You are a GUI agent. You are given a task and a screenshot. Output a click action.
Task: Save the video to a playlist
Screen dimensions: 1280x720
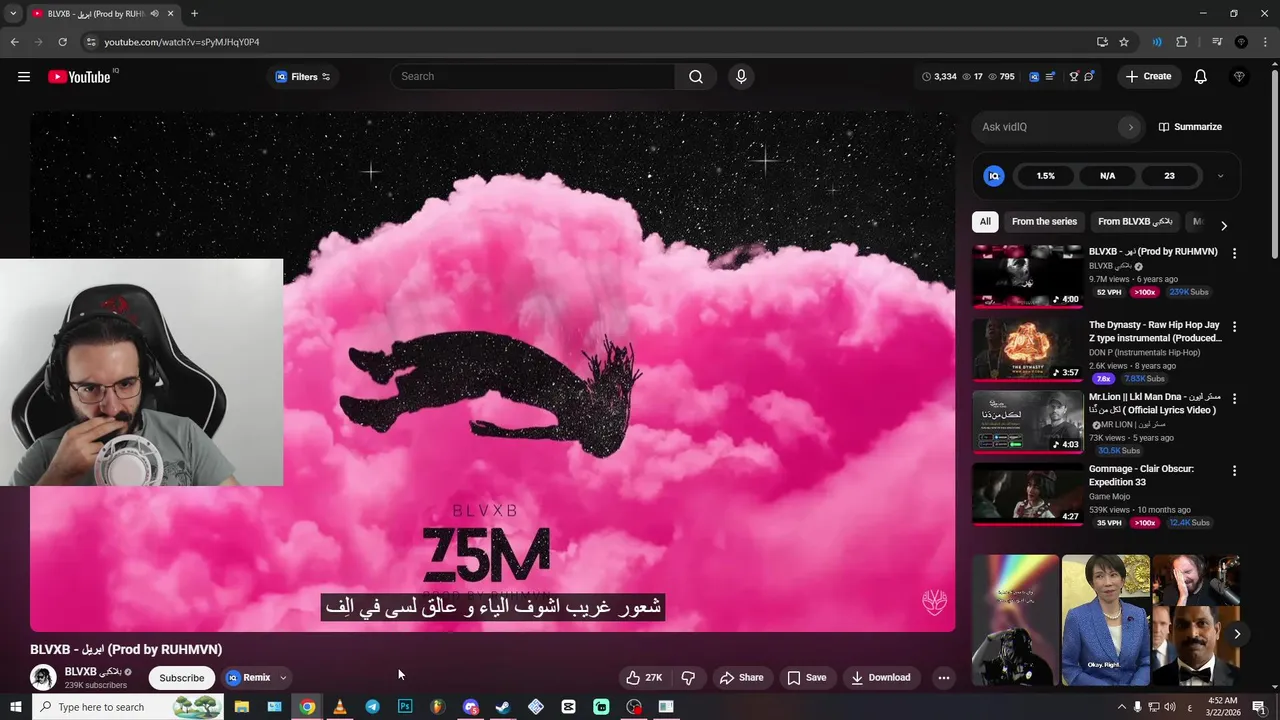click(x=806, y=678)
